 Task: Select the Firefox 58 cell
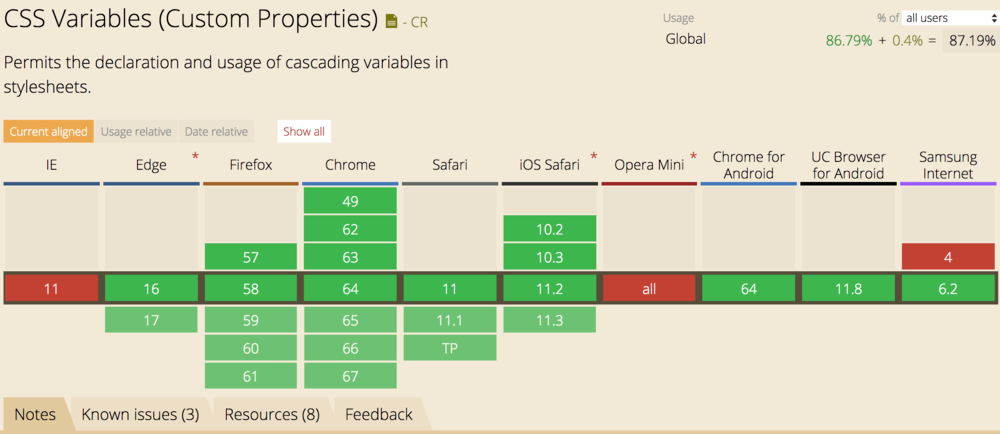[251, 289]
